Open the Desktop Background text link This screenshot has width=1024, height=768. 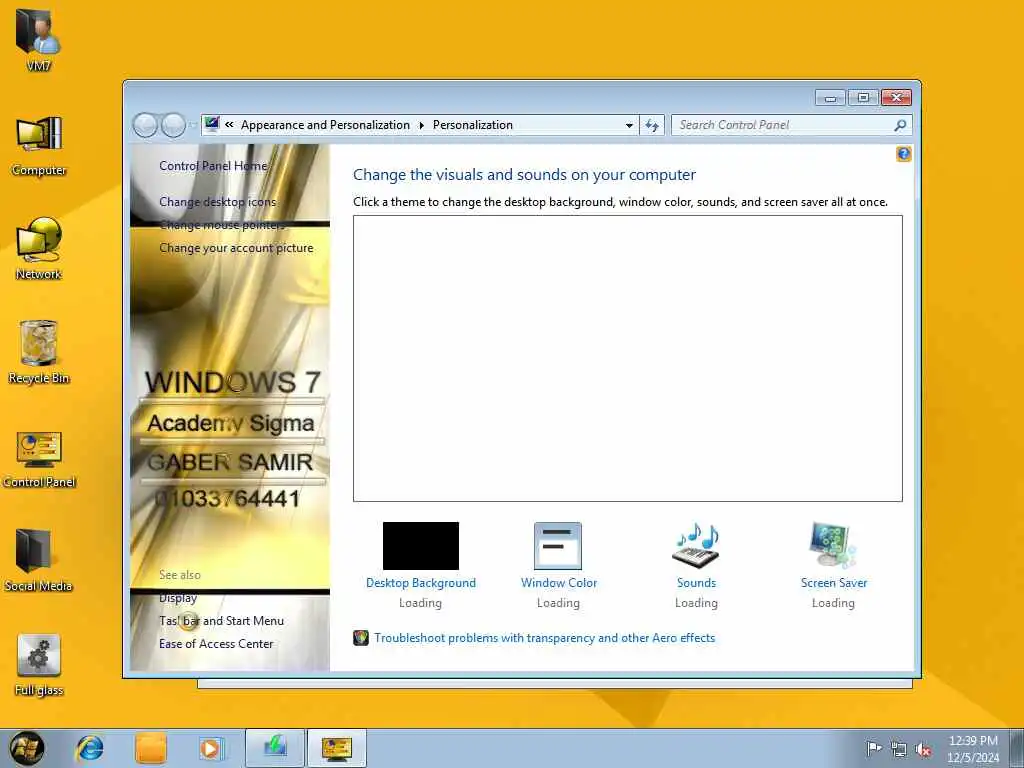(421, 583)
